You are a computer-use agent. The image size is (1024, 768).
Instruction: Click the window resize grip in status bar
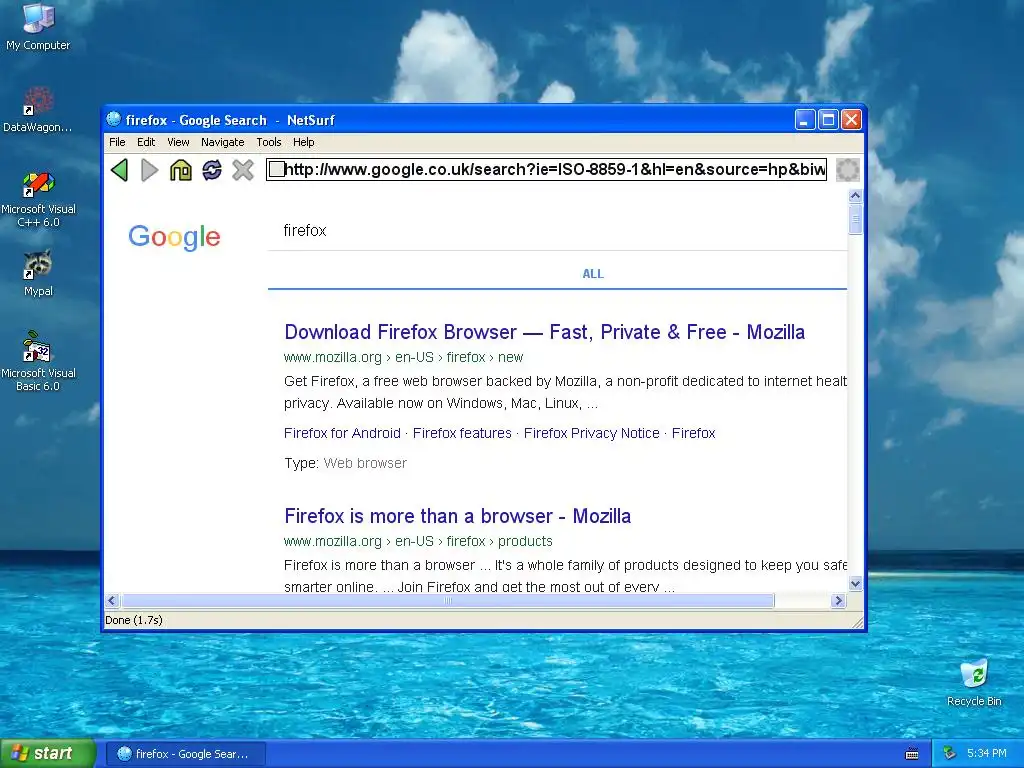coord(857,622)
